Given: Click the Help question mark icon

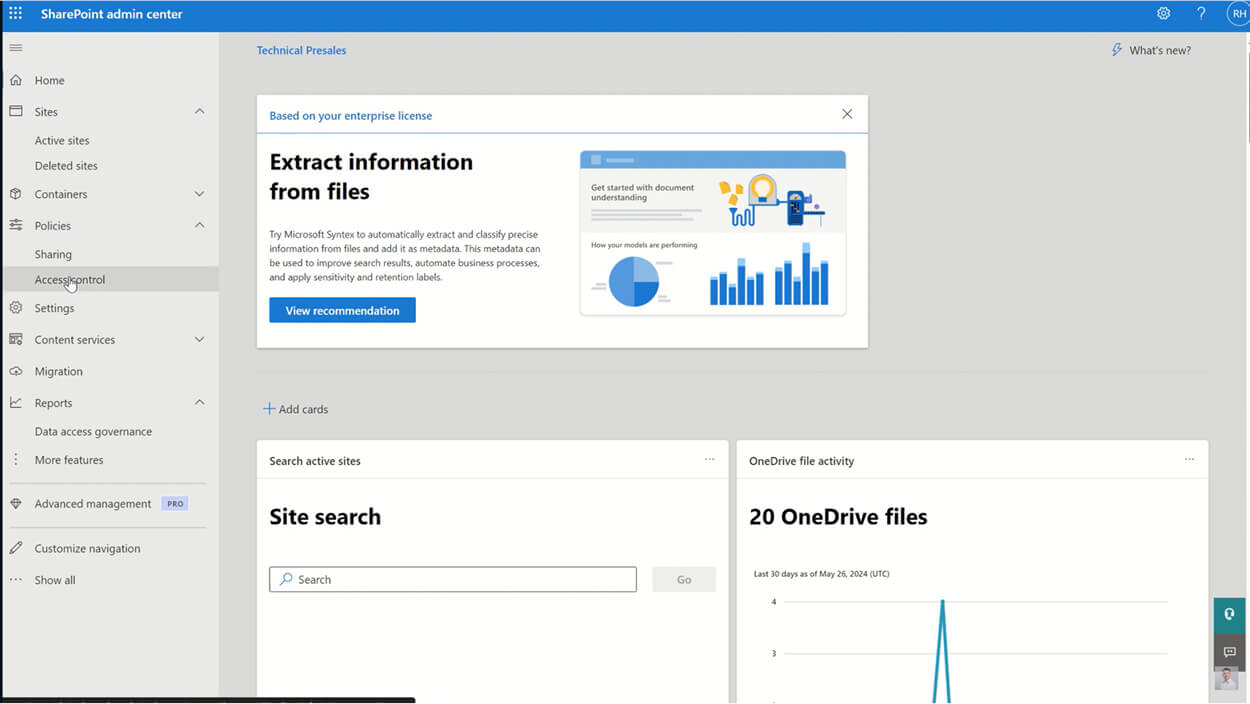Looking at the screenshot, I should [x=1201, y=14].
